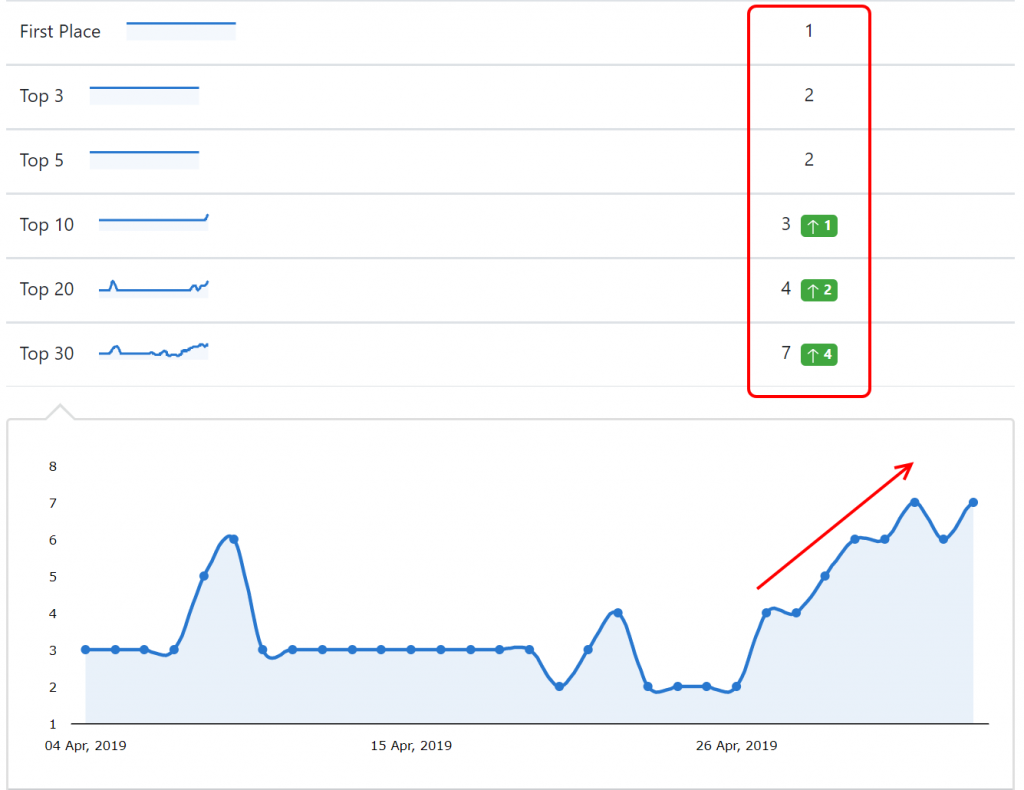Click the Top 10 count value 3
1024x790 pixels.
point(786,225)
